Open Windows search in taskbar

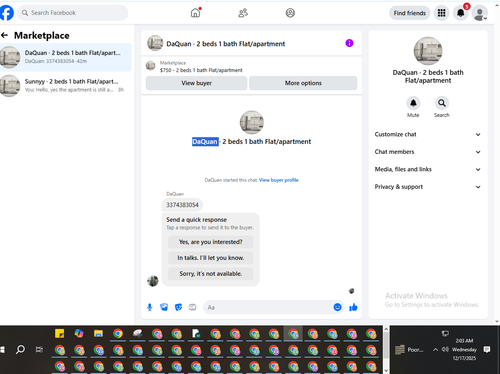tap(20, 349)
